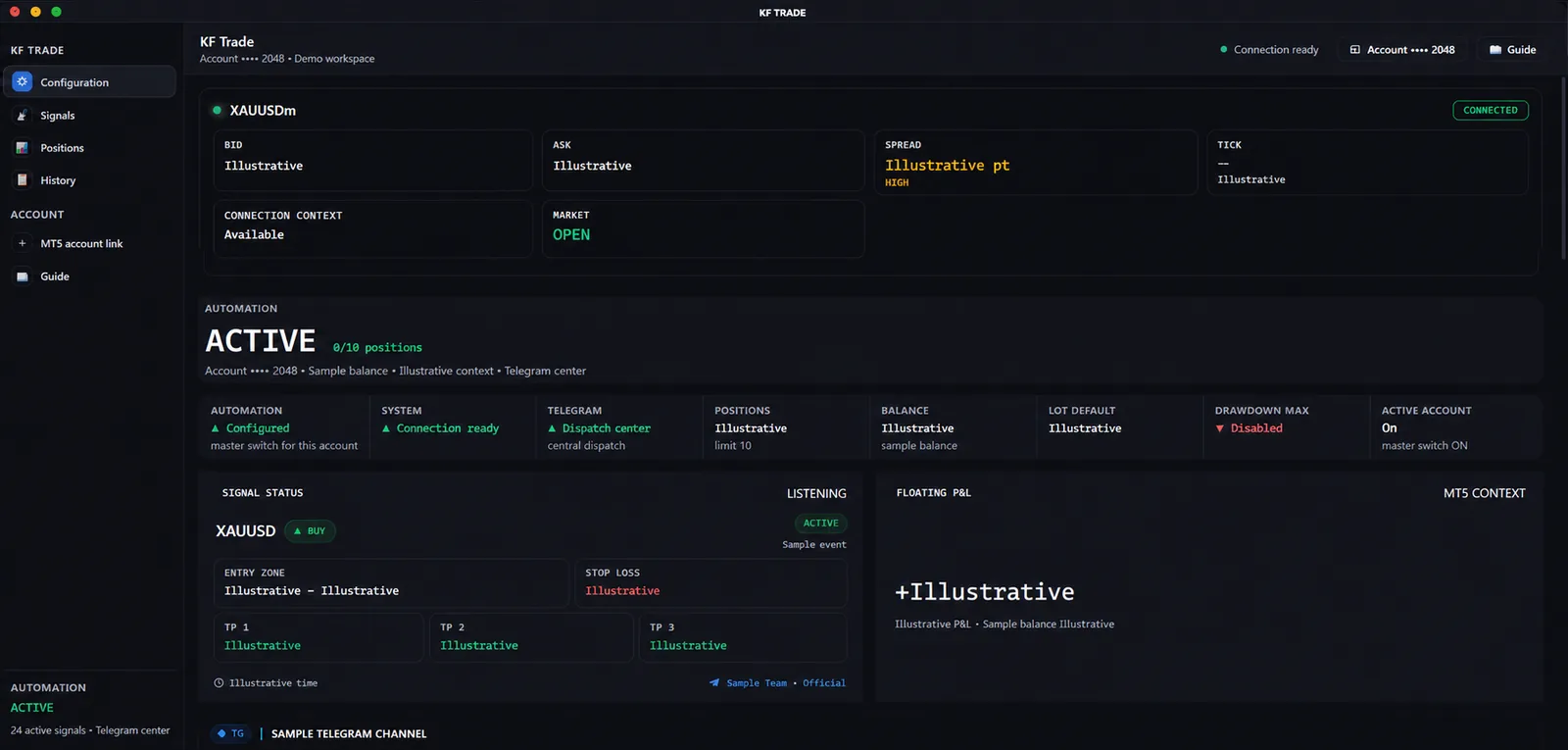Select the Illustrative P&L sample balance line

pyautogui.click(x=1004, y=625)
